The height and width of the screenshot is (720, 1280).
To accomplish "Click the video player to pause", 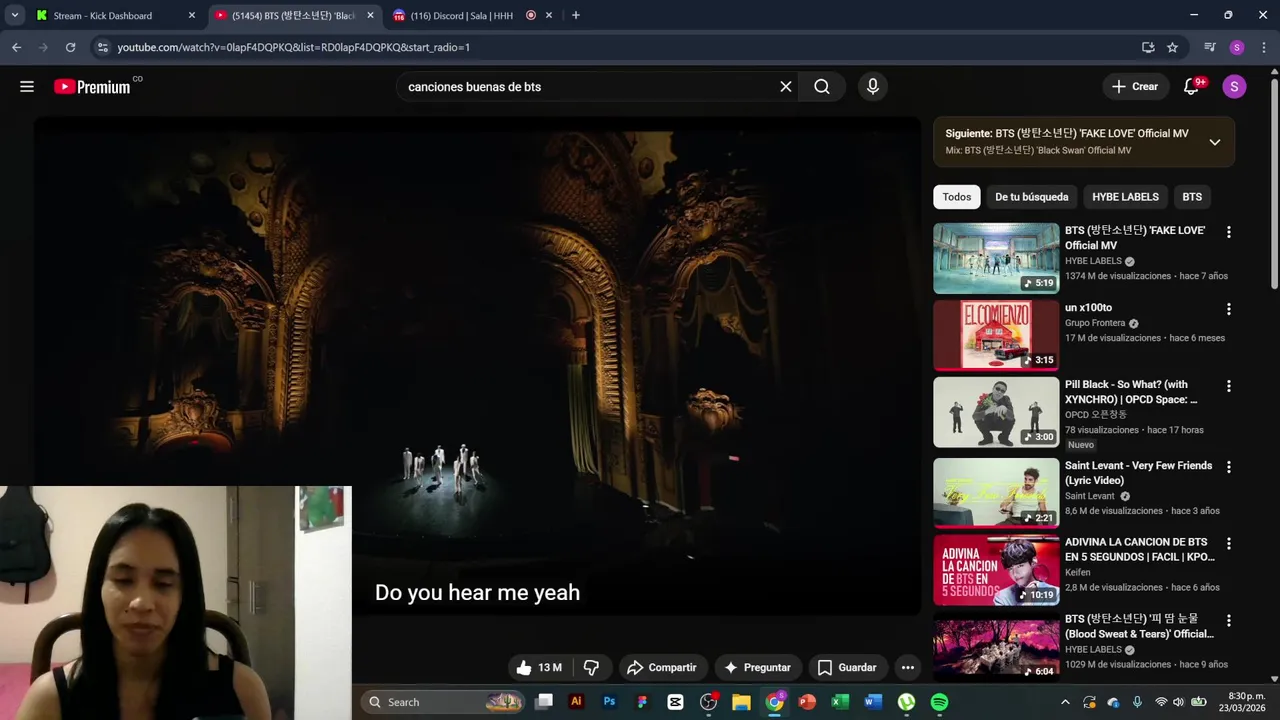I will 477,365.
